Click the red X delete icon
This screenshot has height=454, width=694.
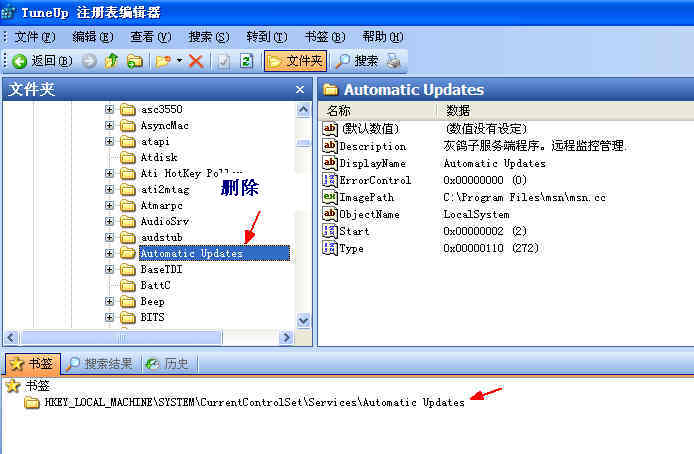pyautogui.click(x=196, y=61)
